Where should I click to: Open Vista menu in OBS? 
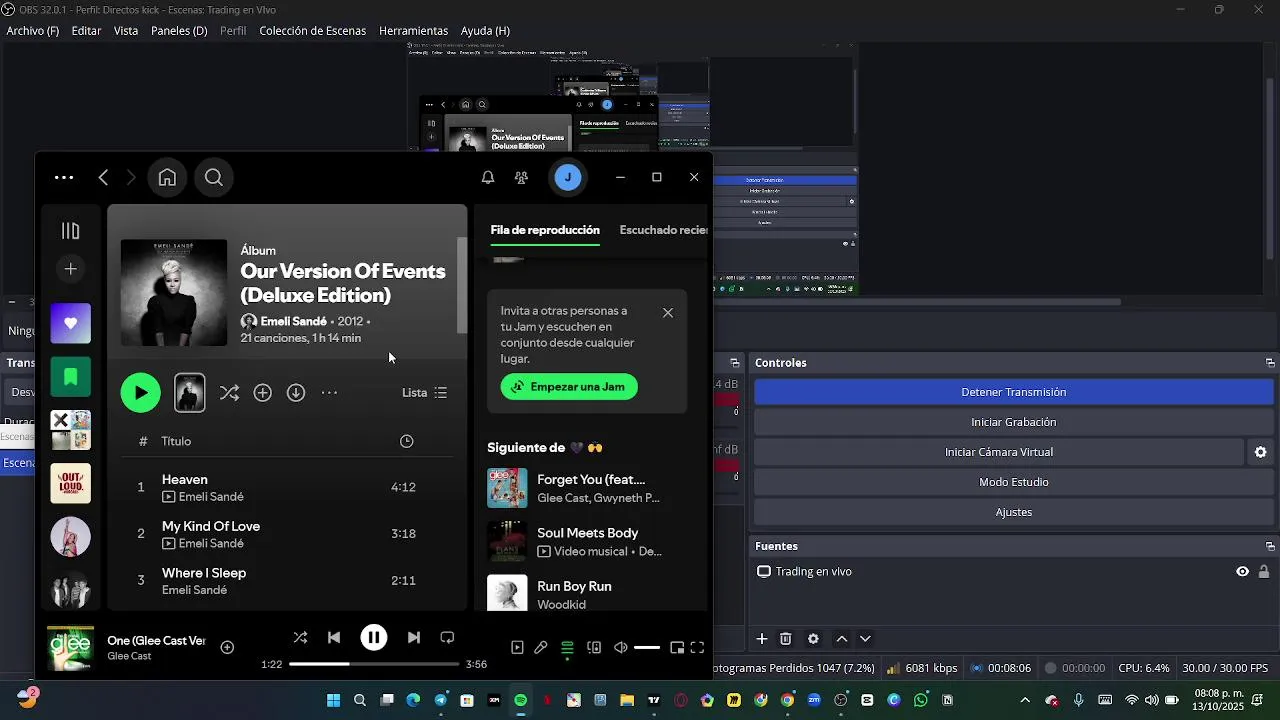[126, 31]
